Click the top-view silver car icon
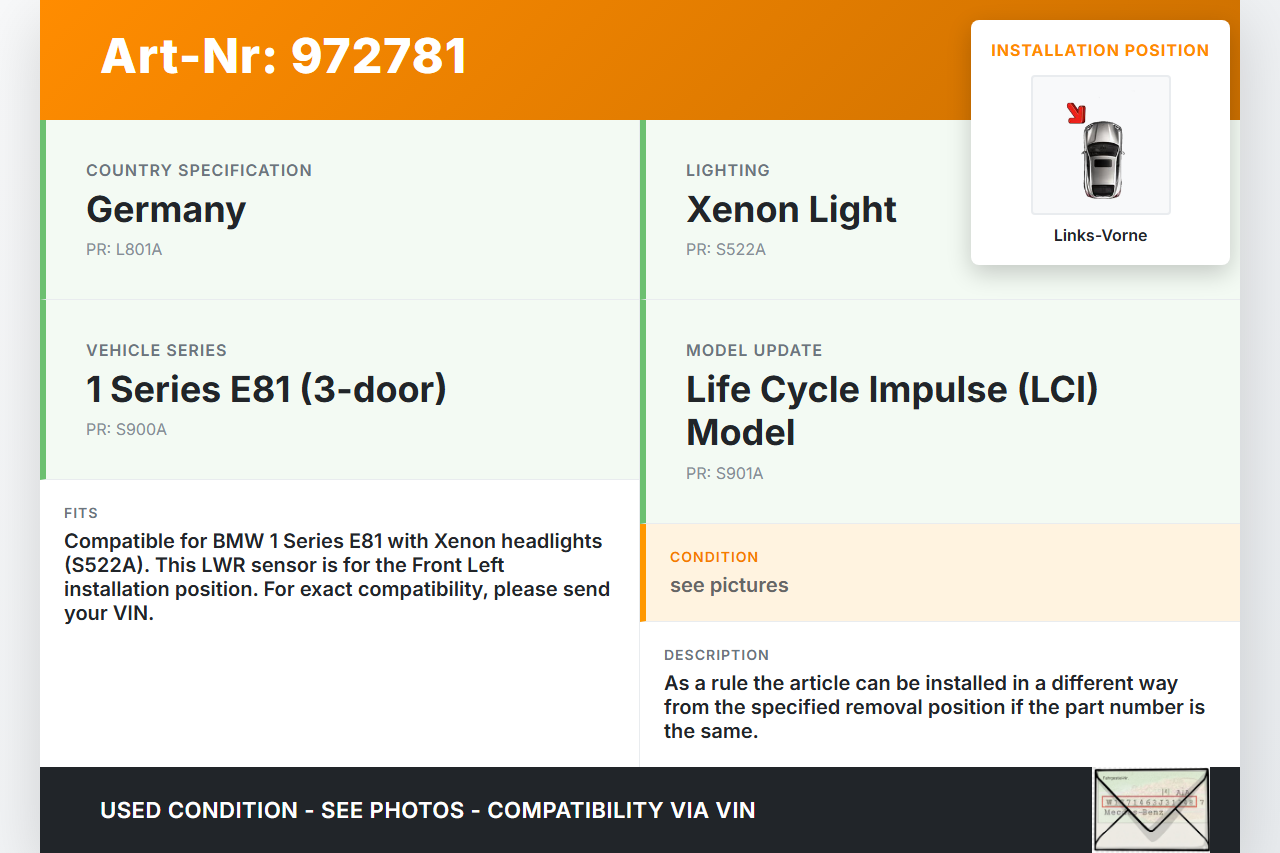Viewport: 1280px width, 853px height. 1102,158
